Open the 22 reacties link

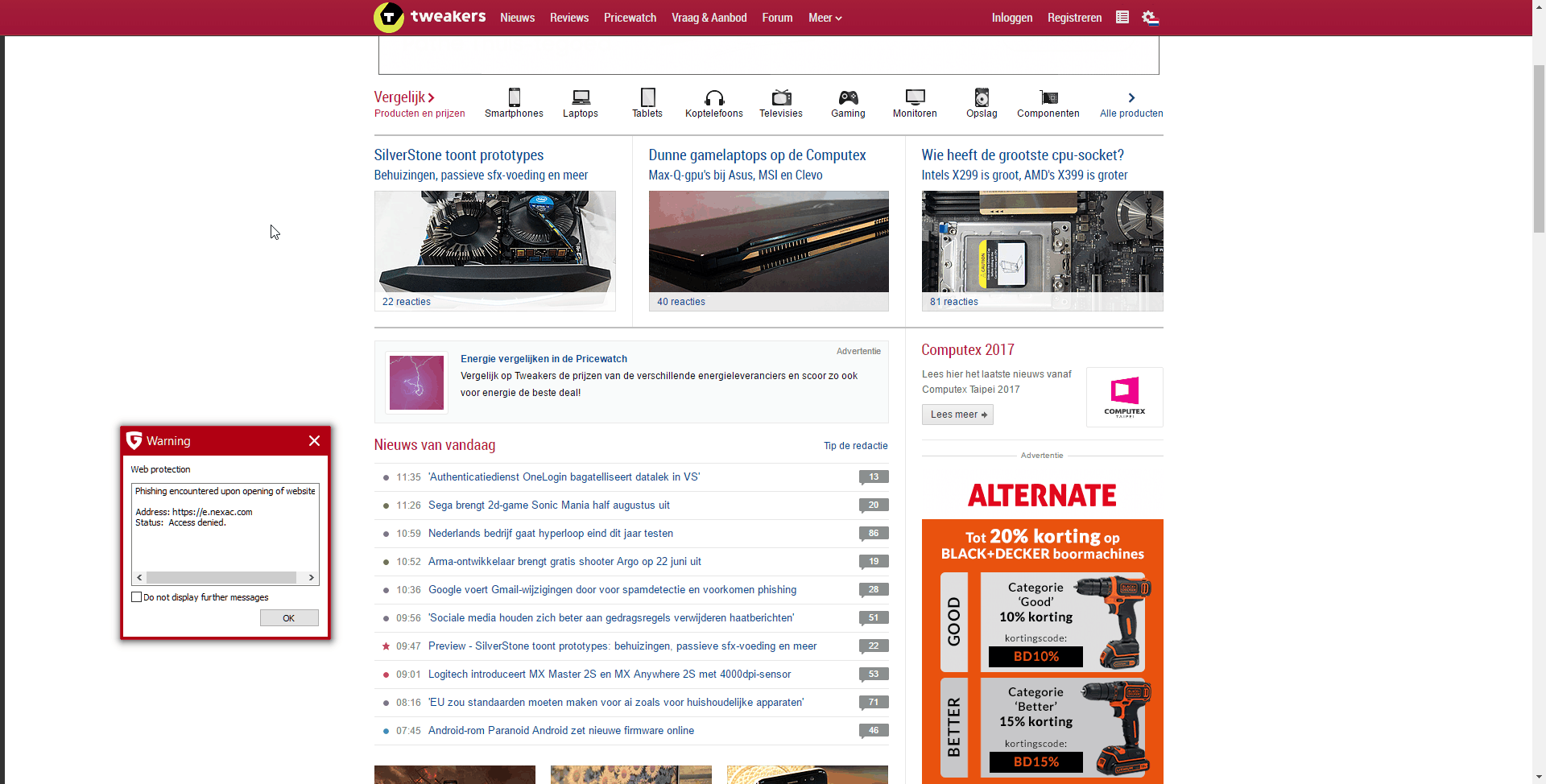407,302
